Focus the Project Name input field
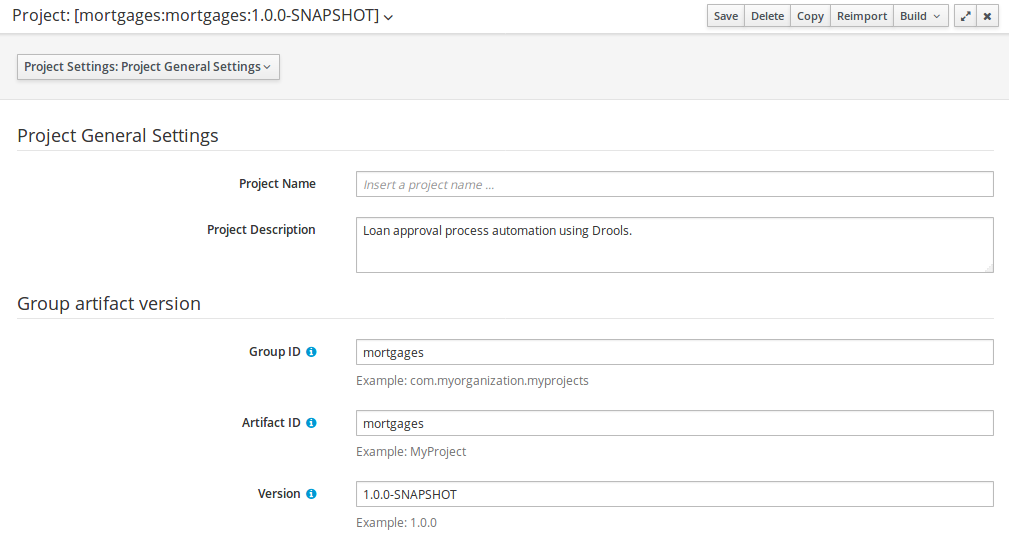This screenshot has width=1009, height=534. tap(674, 185)
